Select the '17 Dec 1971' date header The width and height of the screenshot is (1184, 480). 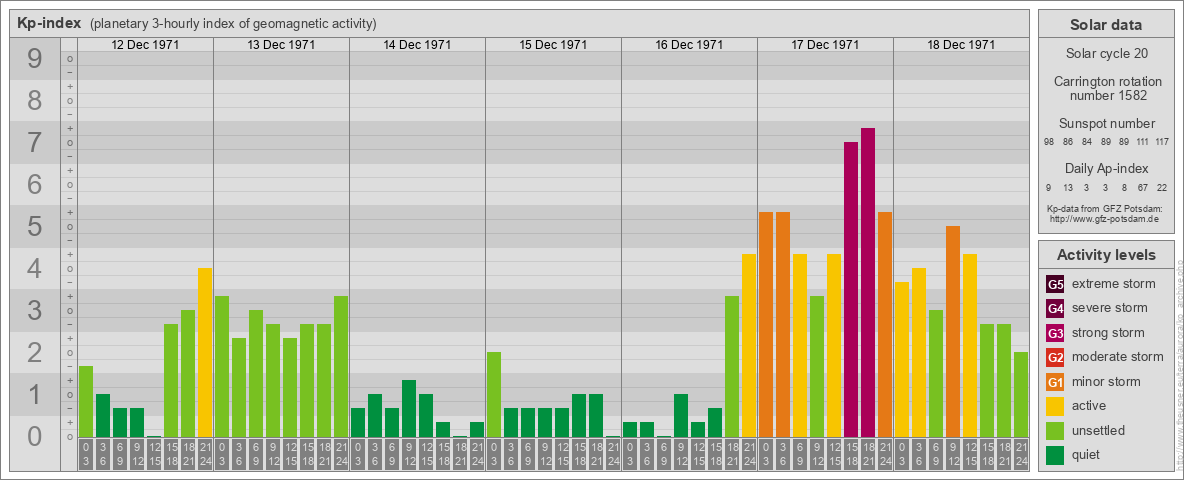tap(825, 45)
